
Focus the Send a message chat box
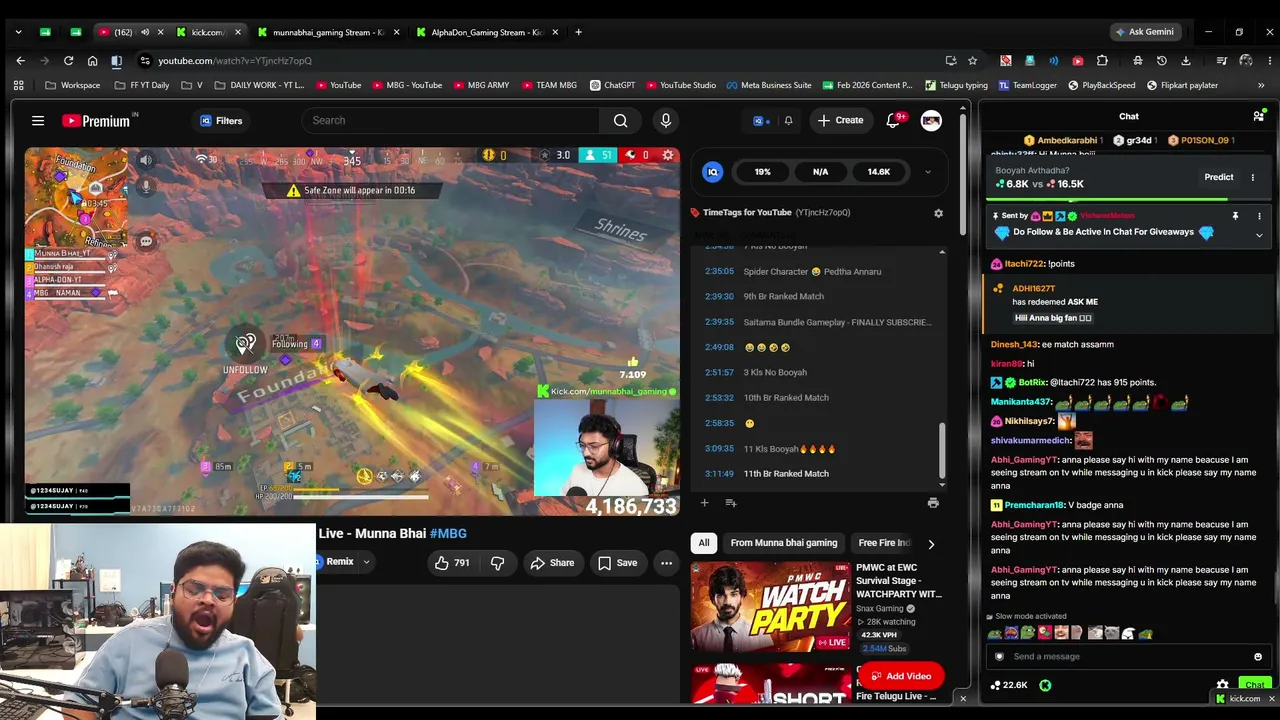tap(1128, 657)
